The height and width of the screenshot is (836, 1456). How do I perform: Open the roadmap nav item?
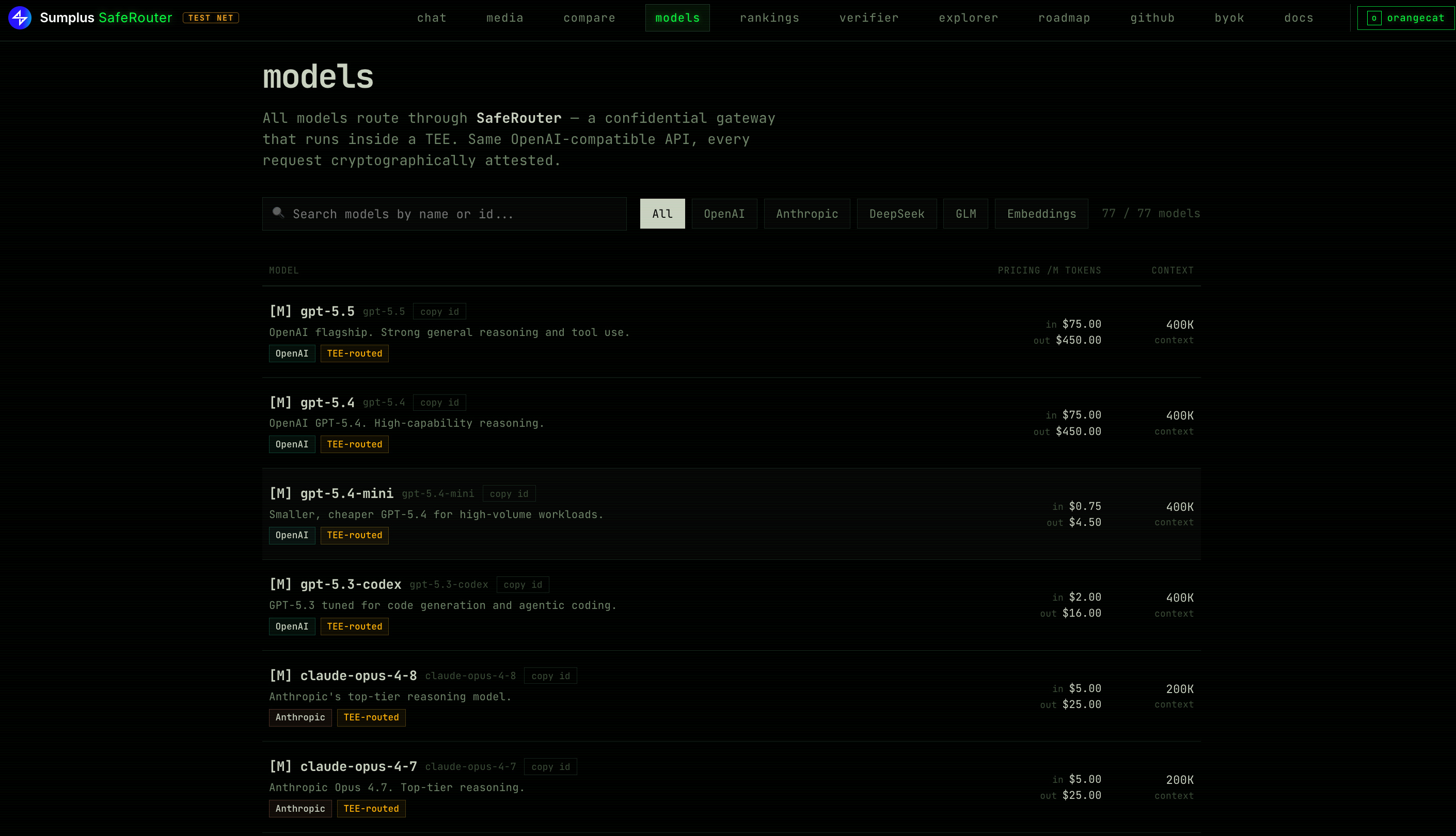pos(1064,18)
